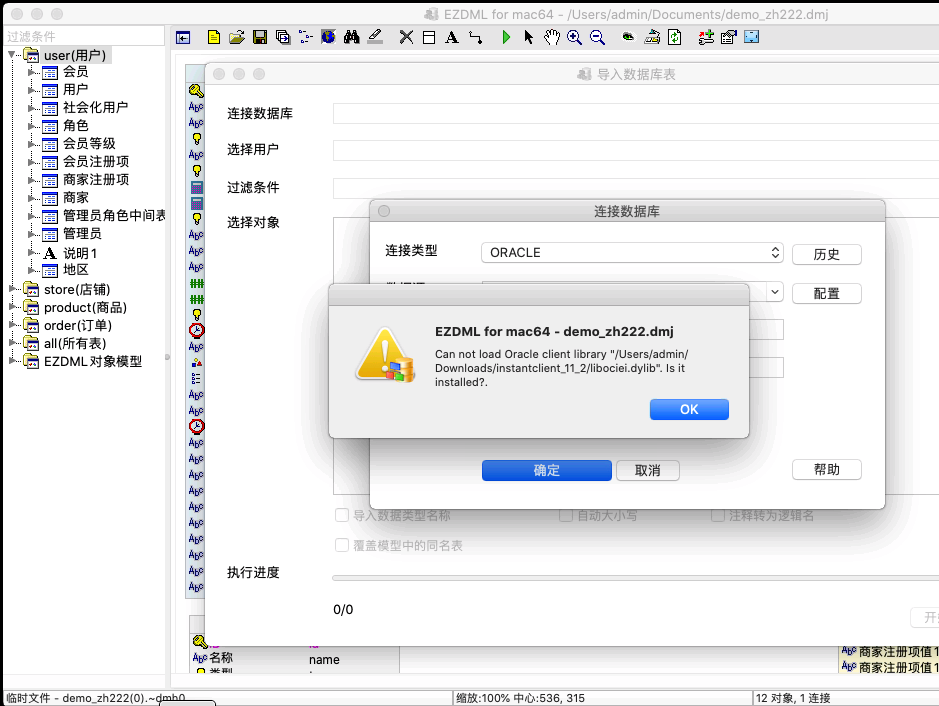Click status text 12 对象, 1 连接
Viewport: 939px width, 706px height.
pyautogui.click(x=793, y=698)
